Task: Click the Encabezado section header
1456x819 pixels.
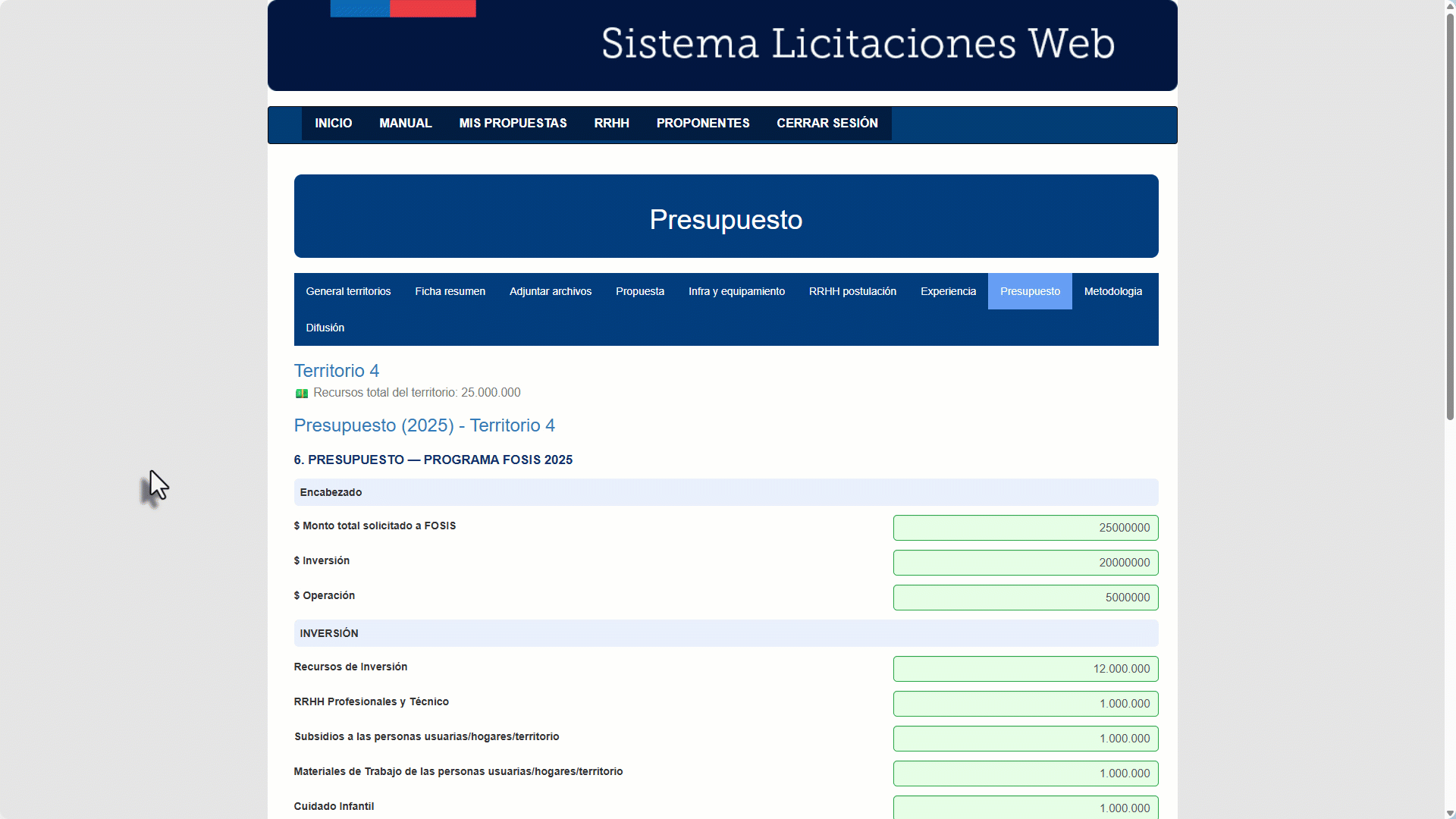Action: point(726,492)
